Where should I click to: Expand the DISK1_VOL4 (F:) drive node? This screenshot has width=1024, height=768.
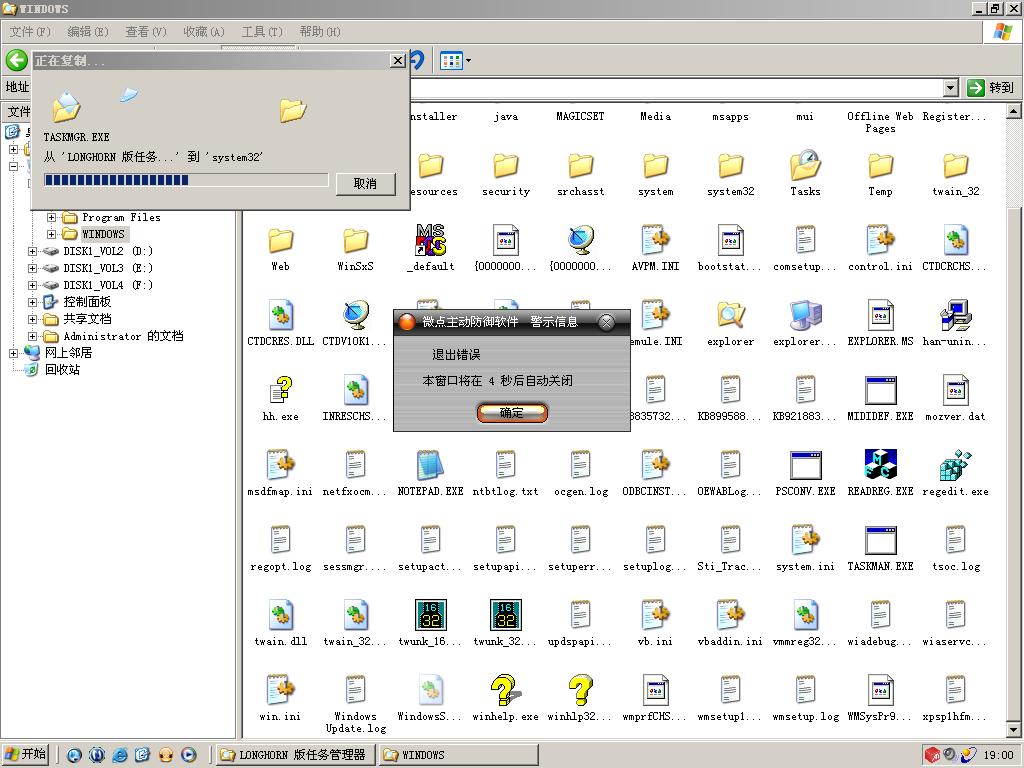pos(32,285)
